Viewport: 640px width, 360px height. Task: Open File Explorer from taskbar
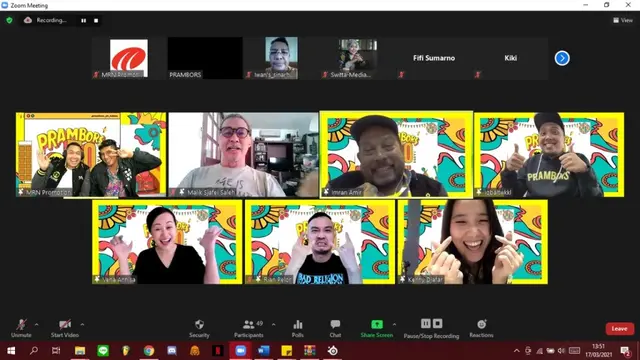click(x=80, y=351)
